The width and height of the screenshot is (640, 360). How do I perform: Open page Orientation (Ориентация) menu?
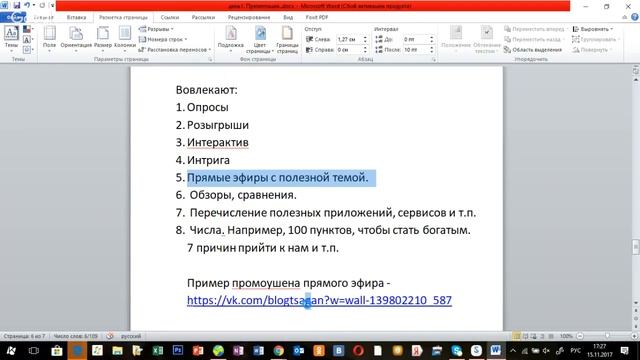coord(76,37)
